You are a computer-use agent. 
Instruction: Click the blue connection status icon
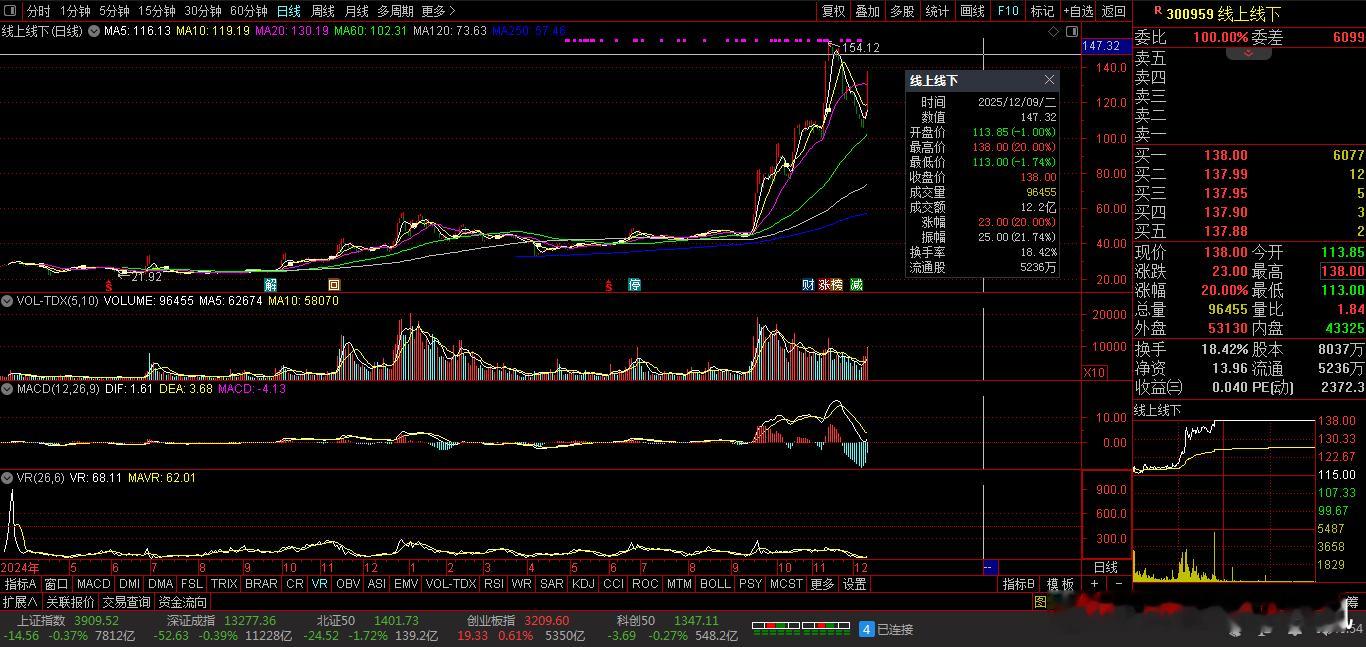tap(867, 629)
